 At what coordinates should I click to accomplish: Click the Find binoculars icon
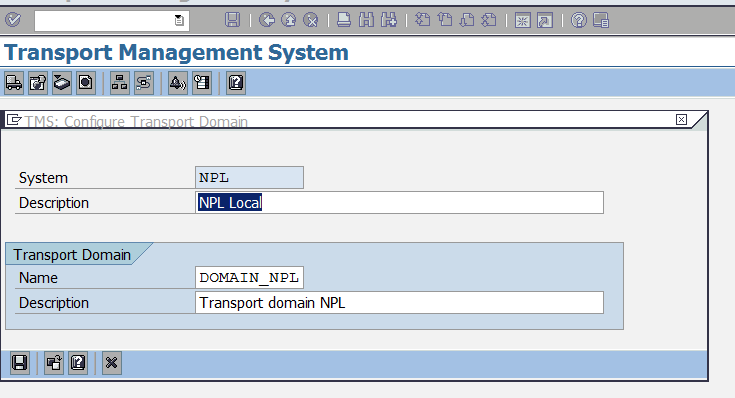click(x=366, y=20)
